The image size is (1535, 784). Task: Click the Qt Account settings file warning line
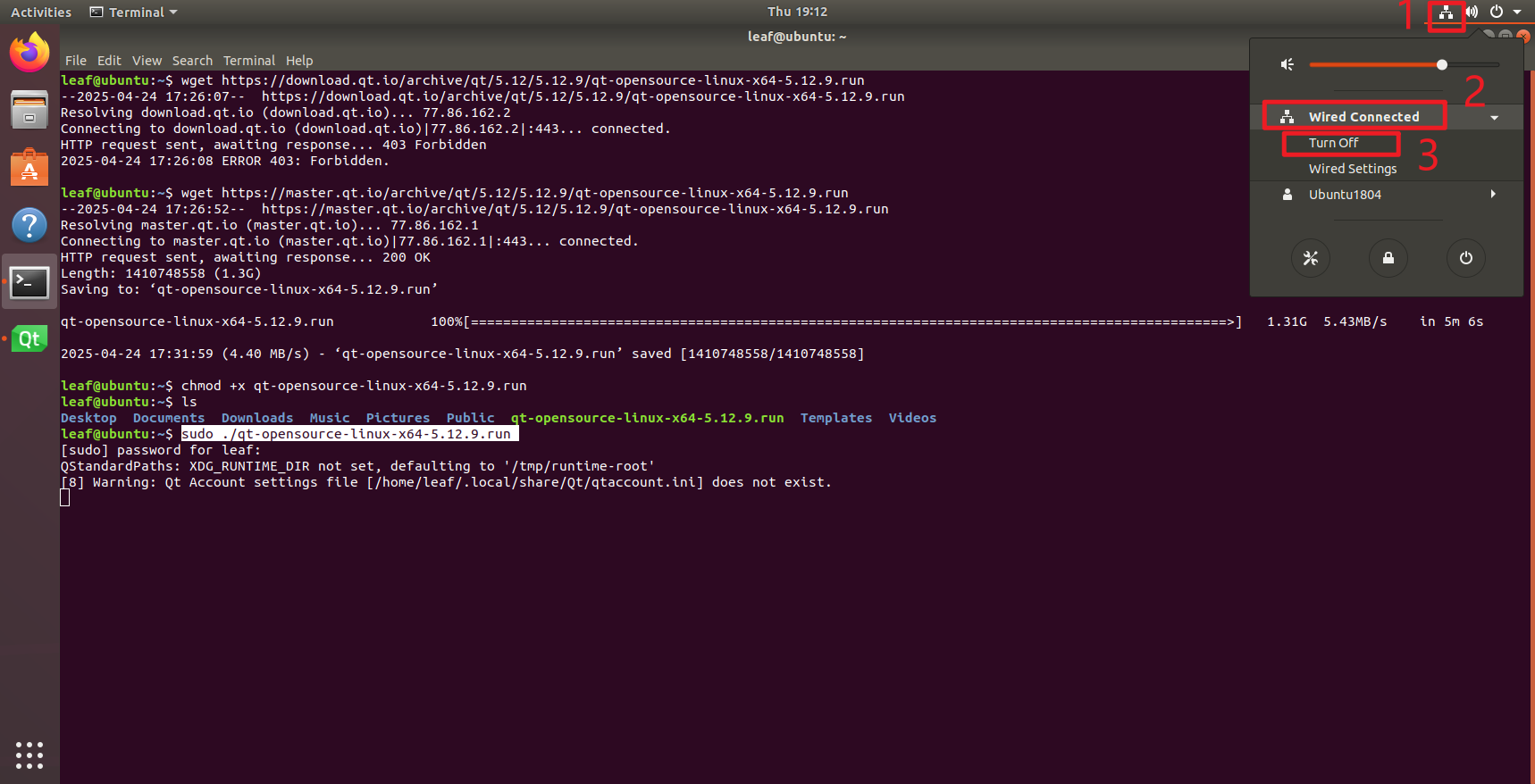pyautogui.click(x=446, y=482)
